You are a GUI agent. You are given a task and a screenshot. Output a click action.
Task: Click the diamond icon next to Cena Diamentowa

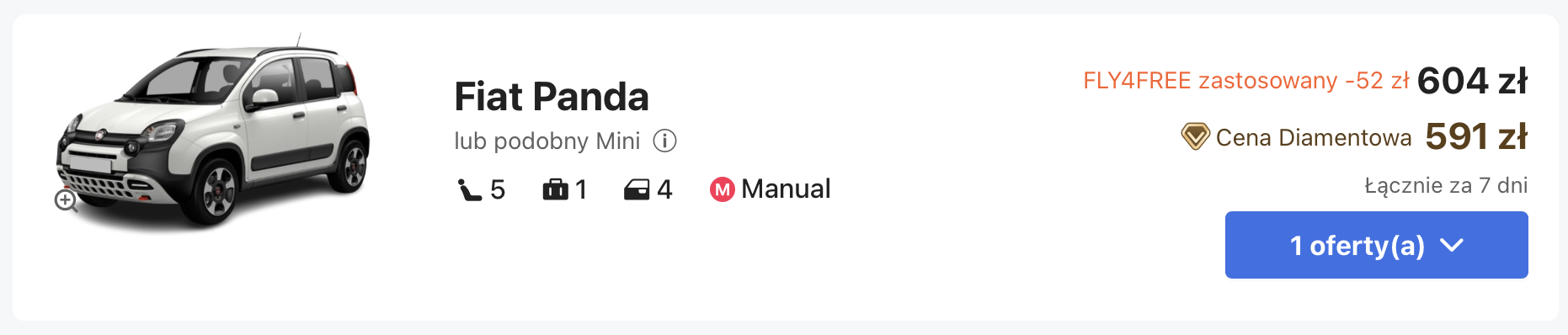[1195, 136]
